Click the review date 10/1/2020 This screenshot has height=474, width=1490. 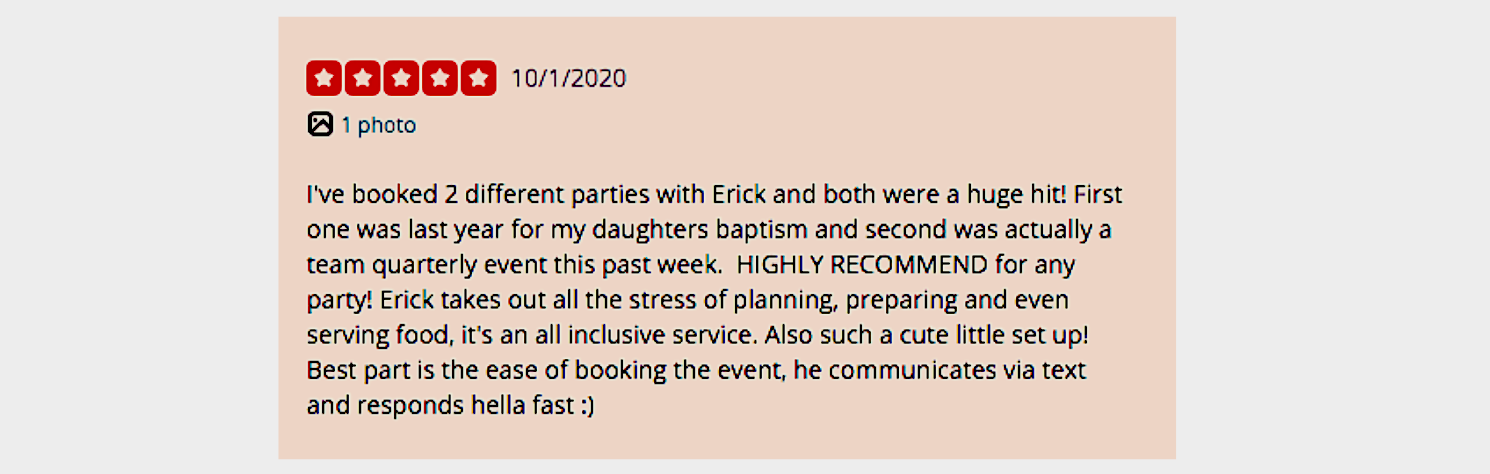[568, 78]
